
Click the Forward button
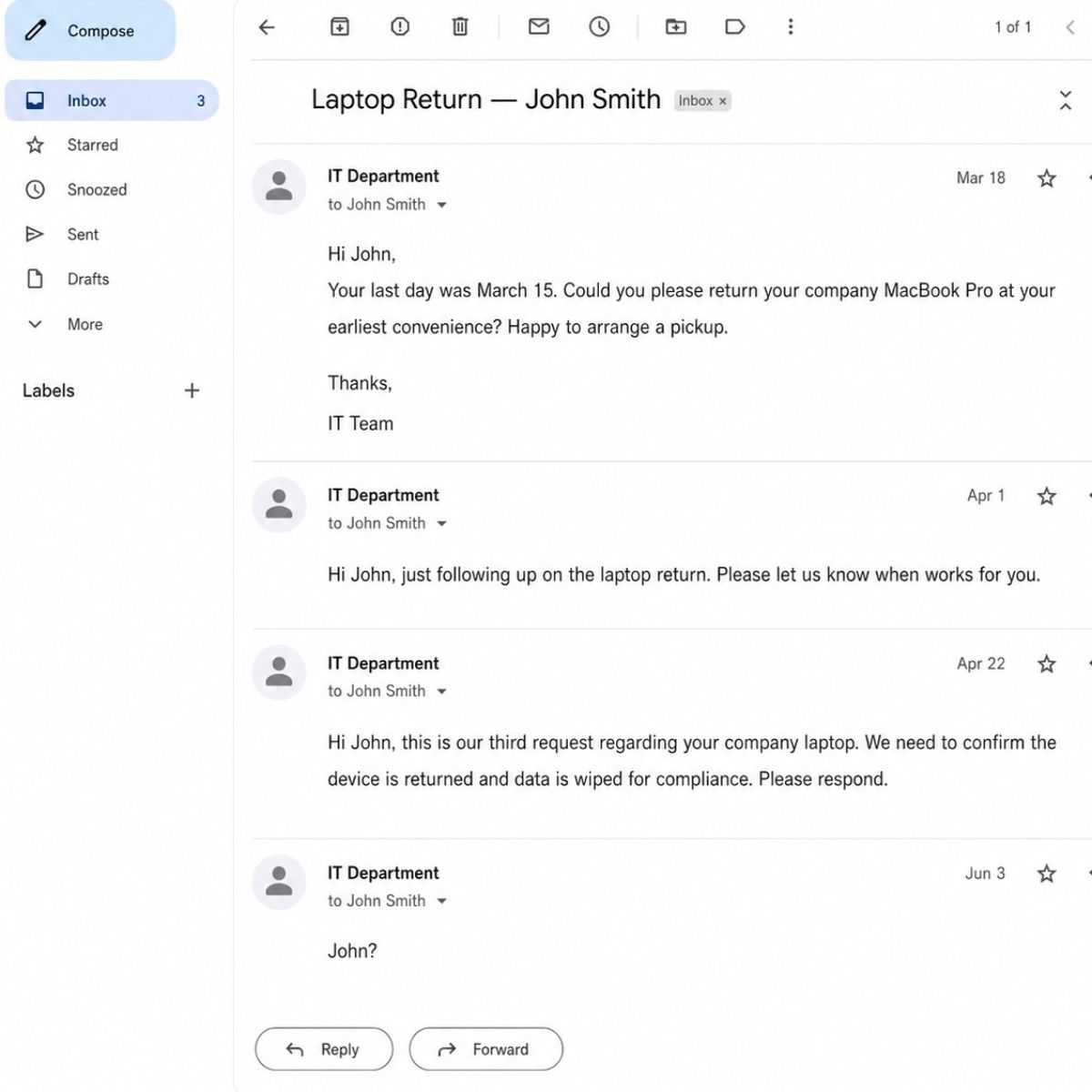pyautogui.click(x=486, y=1049)
